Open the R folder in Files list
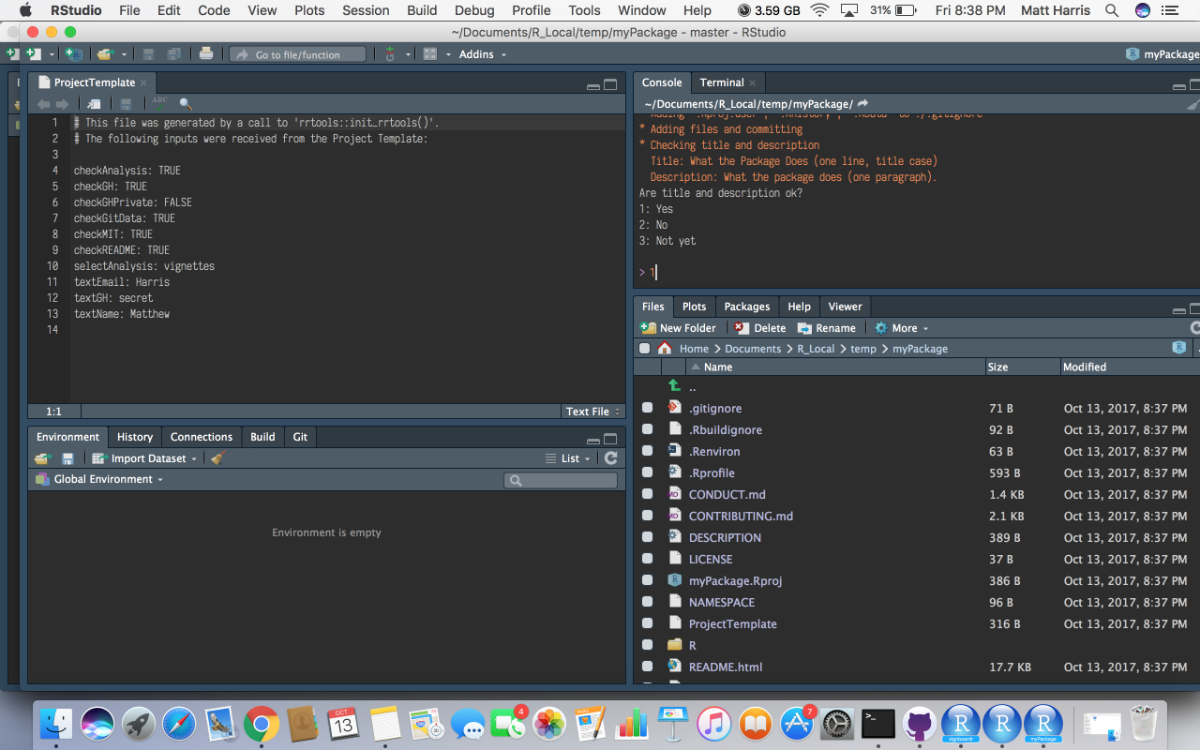Viewport: 1200px width, 750px height. (692, 645)
